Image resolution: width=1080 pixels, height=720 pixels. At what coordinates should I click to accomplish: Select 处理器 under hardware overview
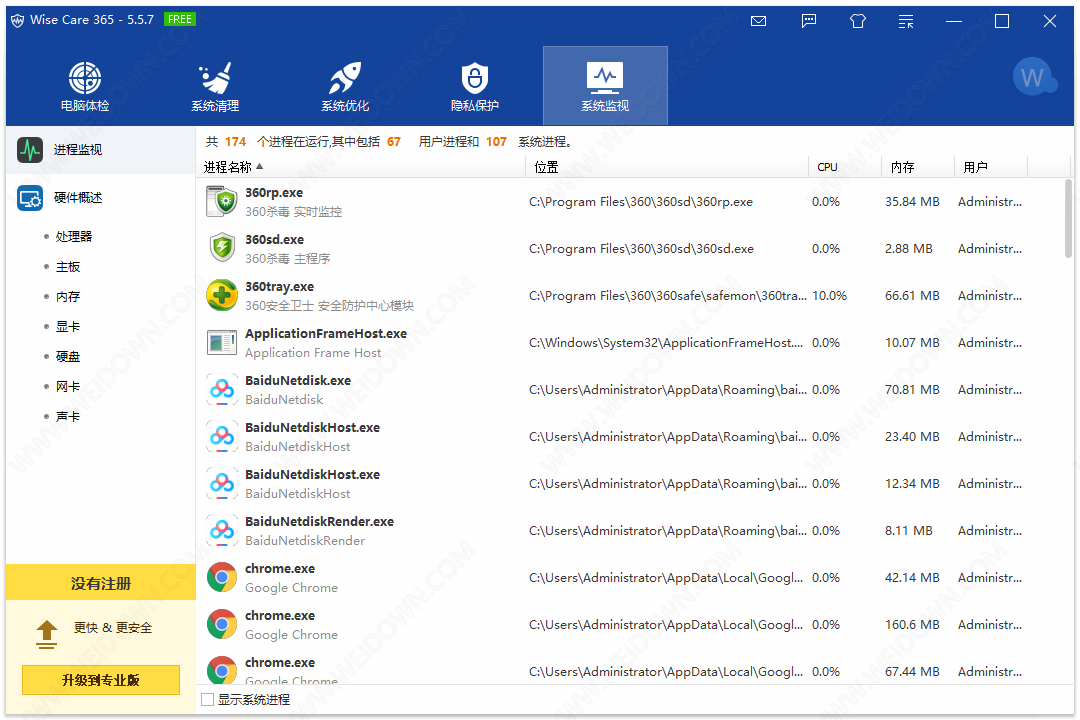tap(74, 237)
